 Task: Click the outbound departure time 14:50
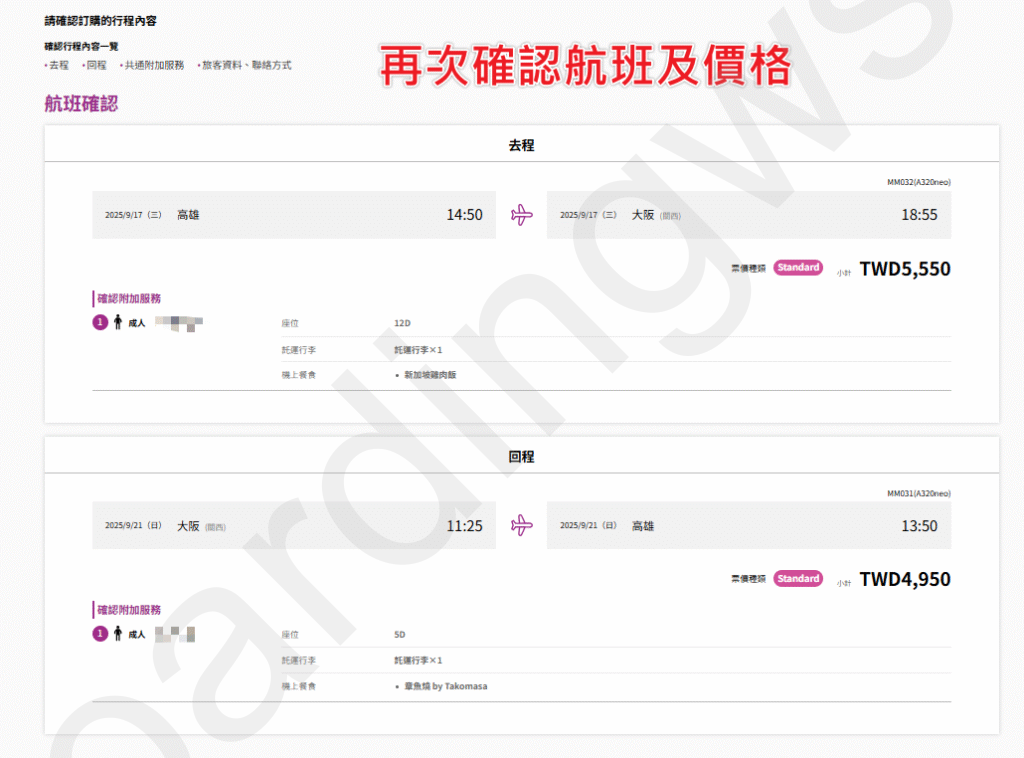click(x=464, y=215)
